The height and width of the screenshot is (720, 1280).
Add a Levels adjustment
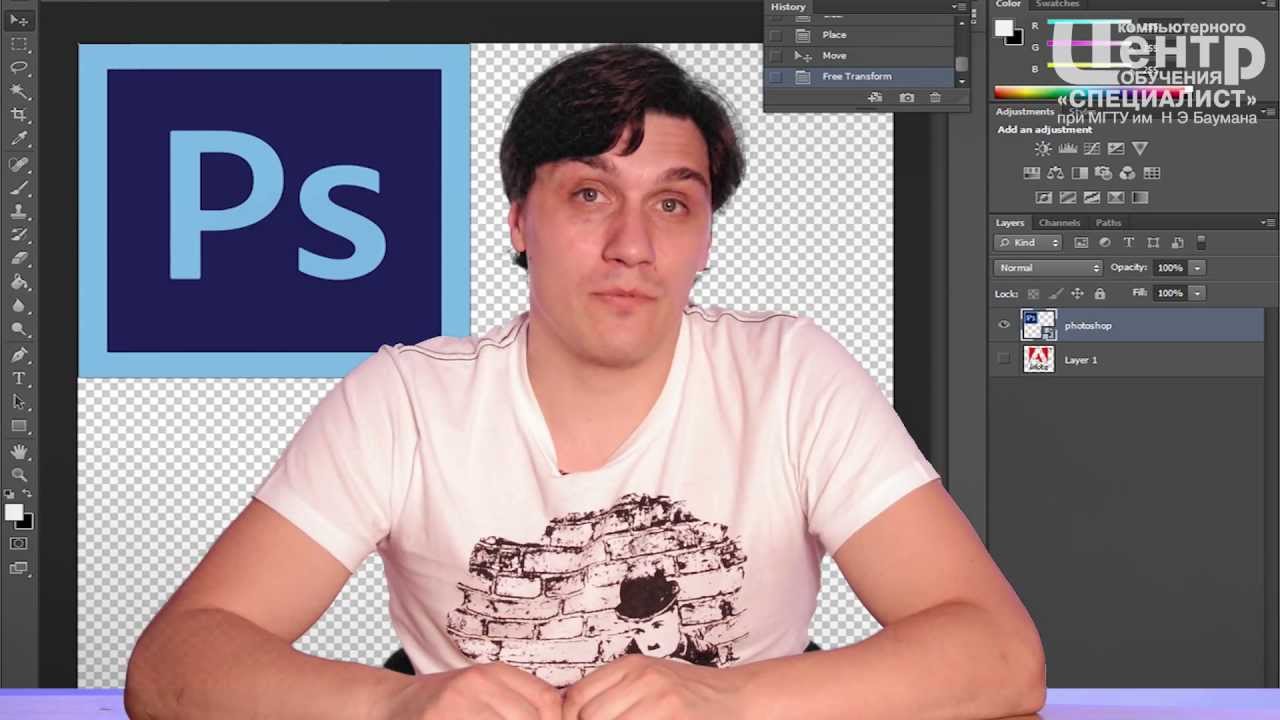pyautogui.click(x=1067, y=148)
